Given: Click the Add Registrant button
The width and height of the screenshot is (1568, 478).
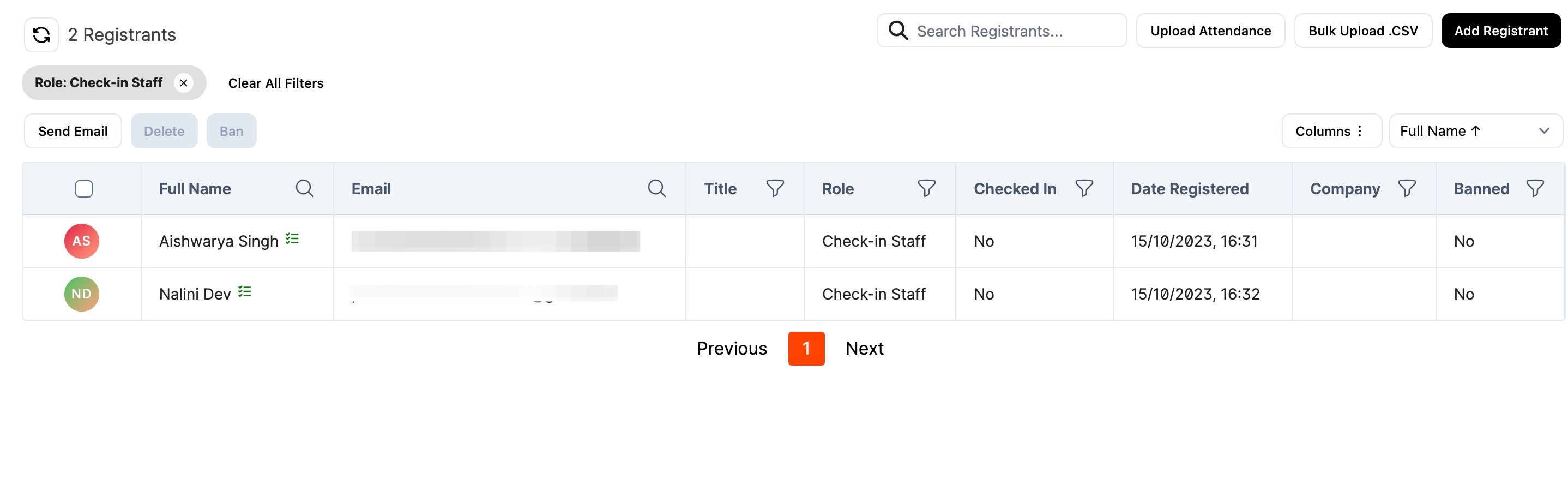Looking at the screenshot, I should click(x=1500, y=31).
